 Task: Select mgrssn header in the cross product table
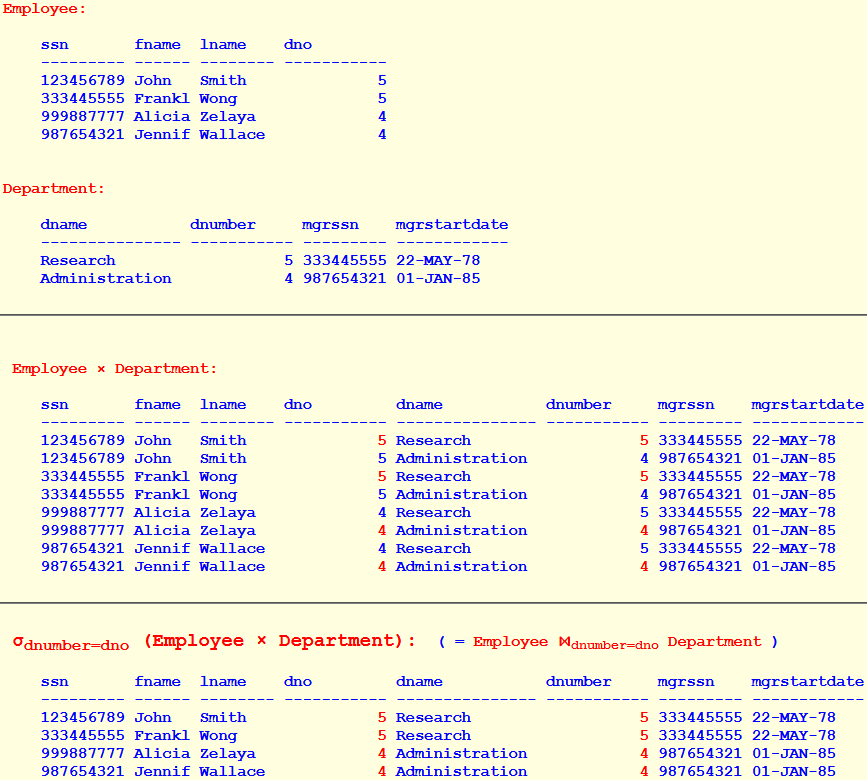(685, 404)
